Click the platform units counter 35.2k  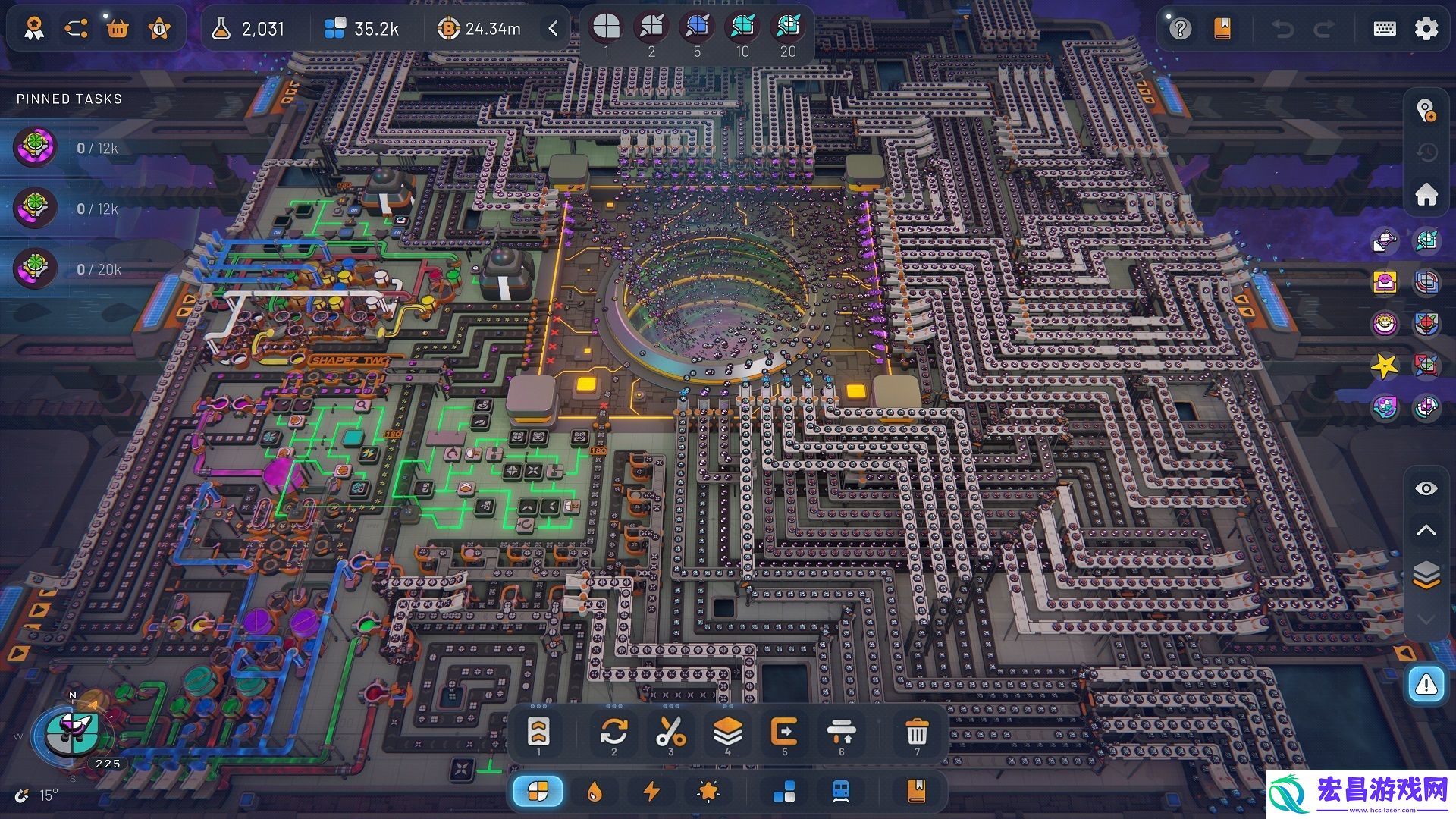(361, 29)
